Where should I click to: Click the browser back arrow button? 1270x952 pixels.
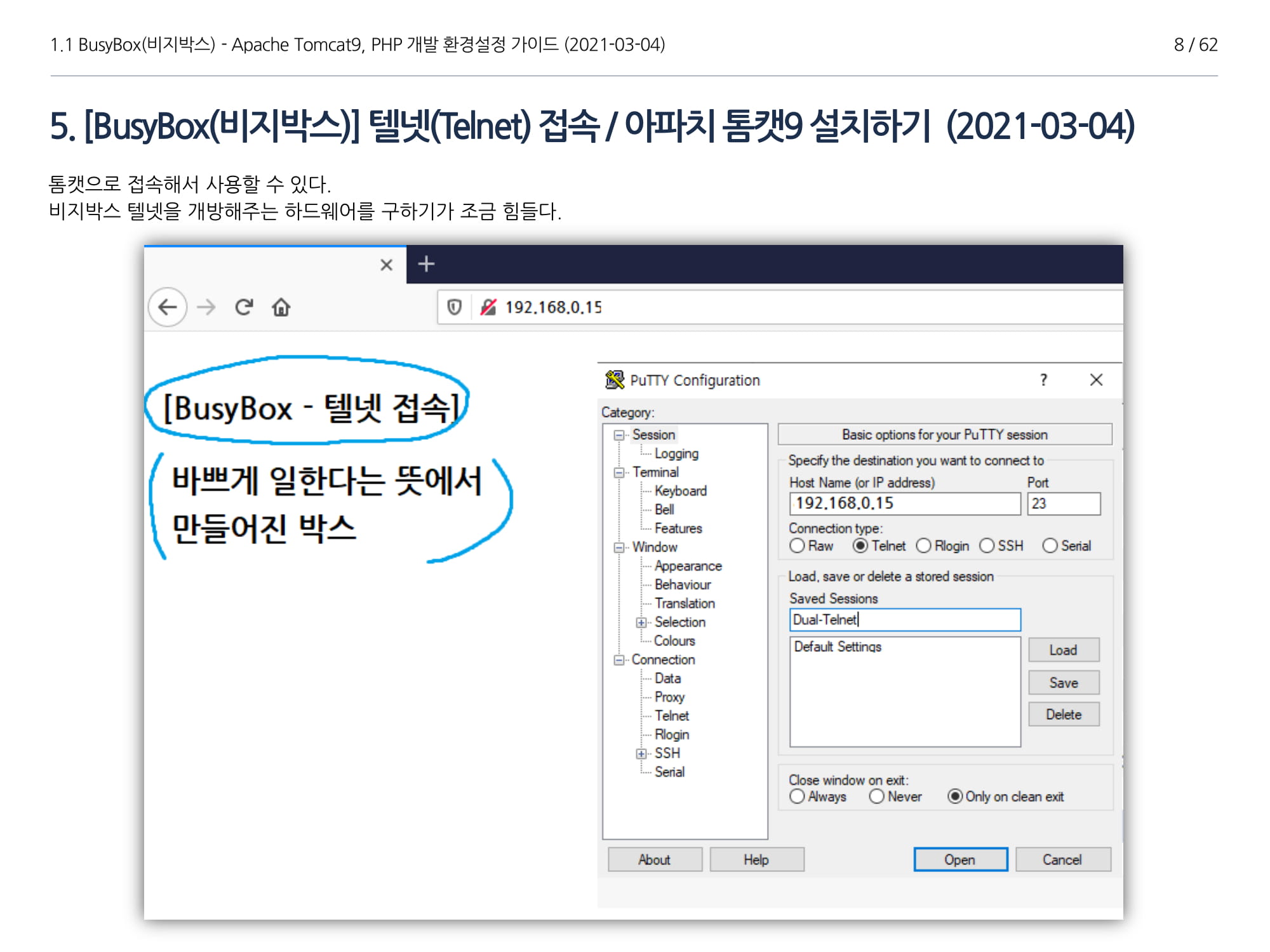coord(168,307)
